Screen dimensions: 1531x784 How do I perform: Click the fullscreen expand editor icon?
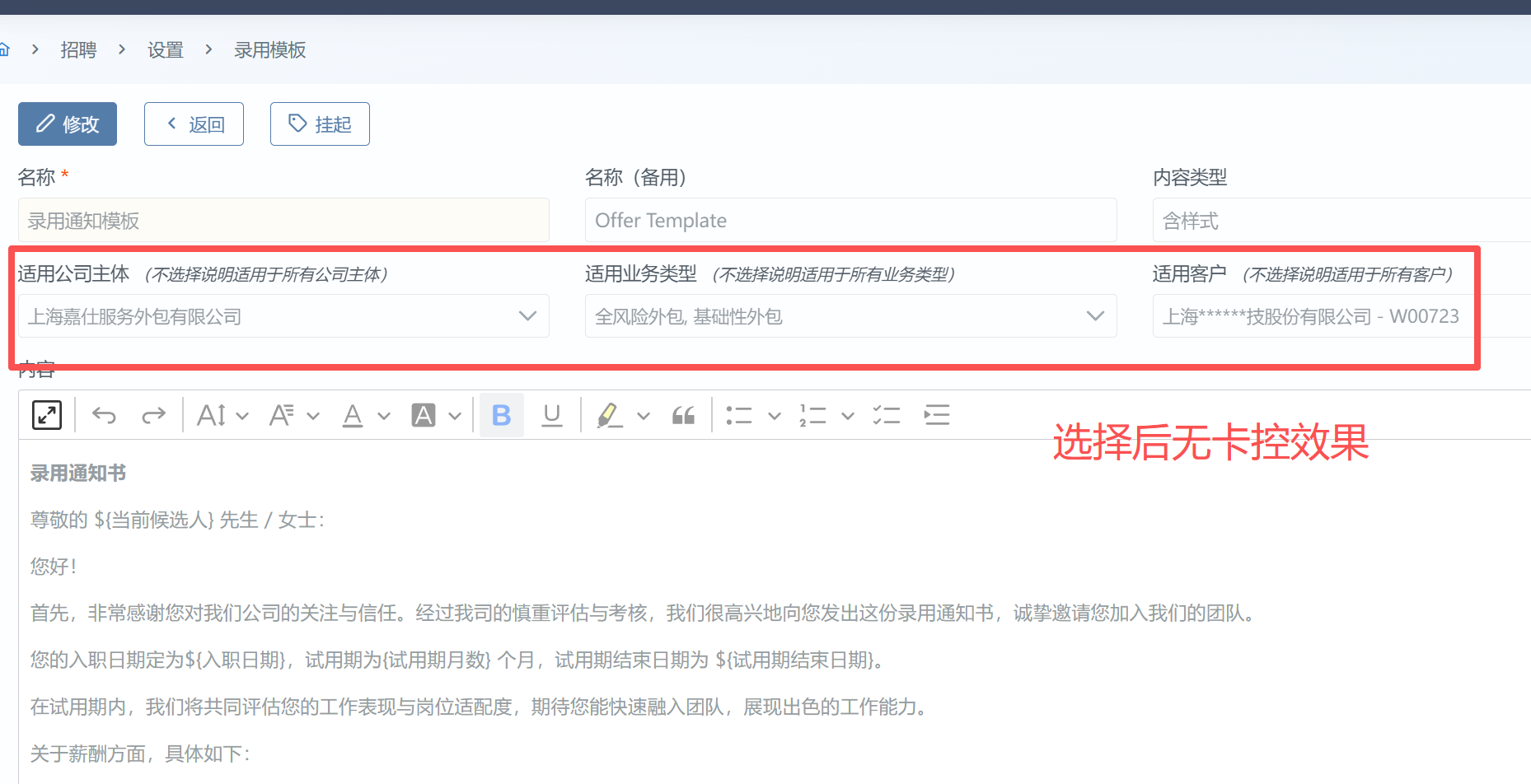(47, 415)
